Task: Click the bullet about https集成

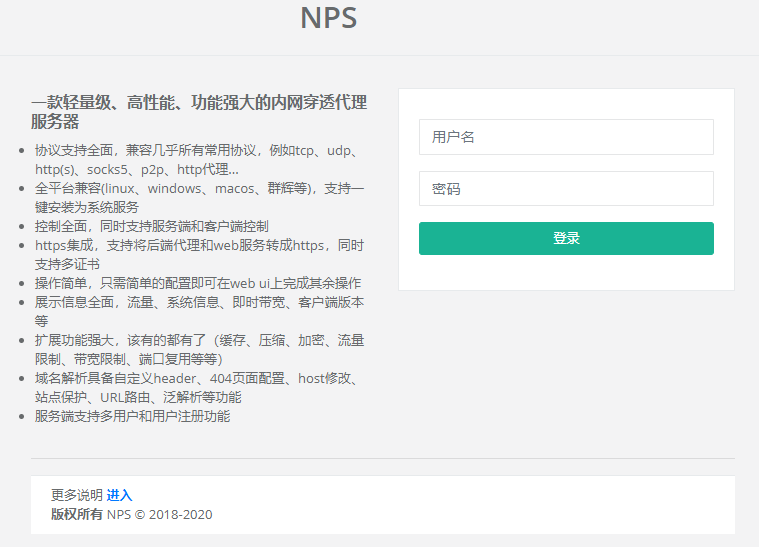Action: tap(199, 255)
